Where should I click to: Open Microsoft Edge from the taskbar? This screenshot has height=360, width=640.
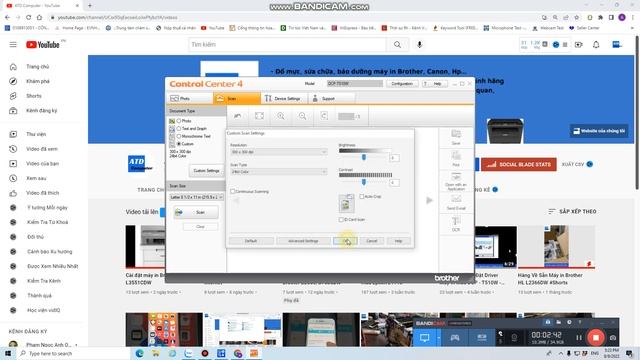click(x=139, y=353)
